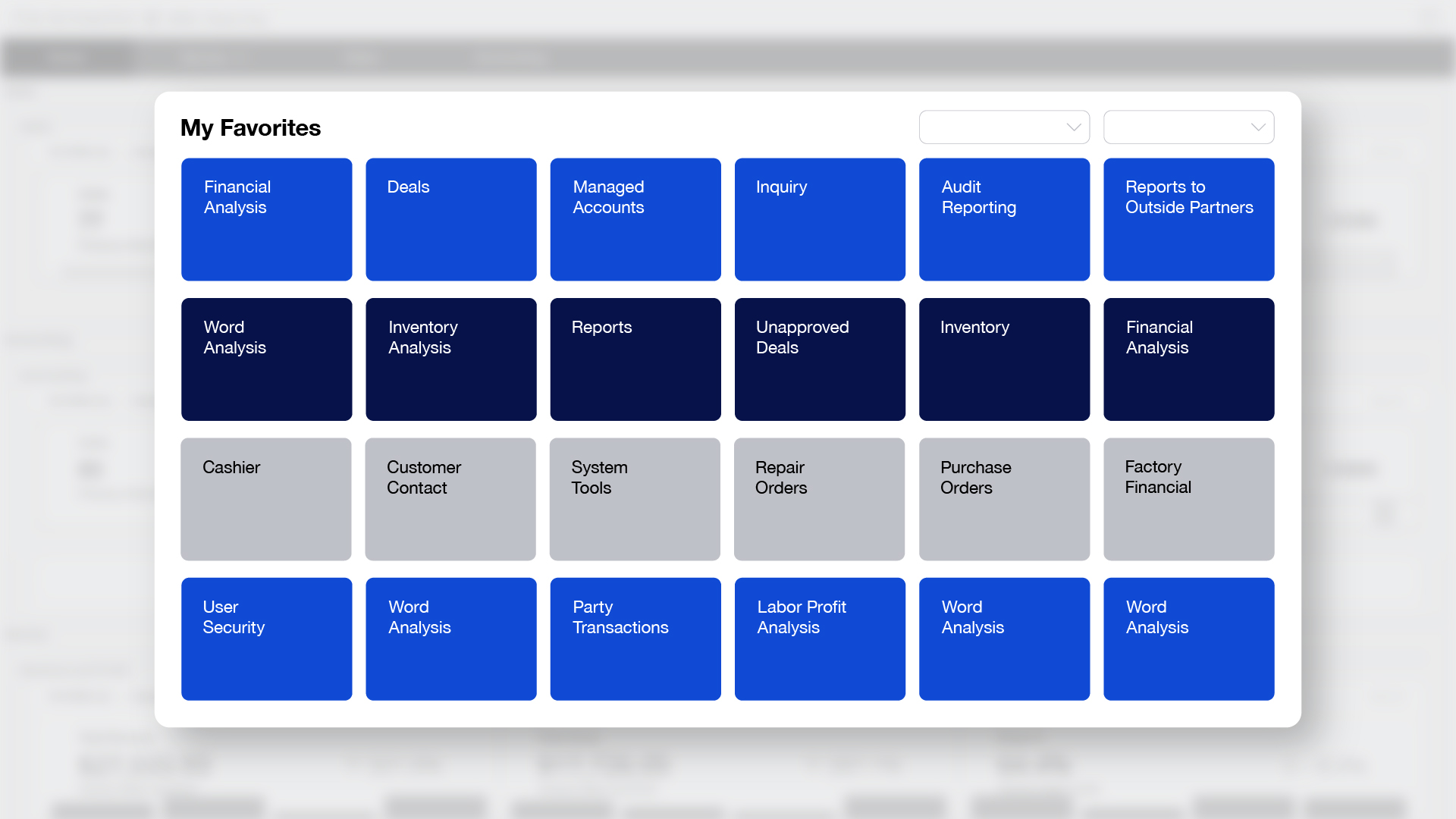Click the Inventory Analysis tile
The width and height of the screenshot is (1456, 819).
point(450,359)
